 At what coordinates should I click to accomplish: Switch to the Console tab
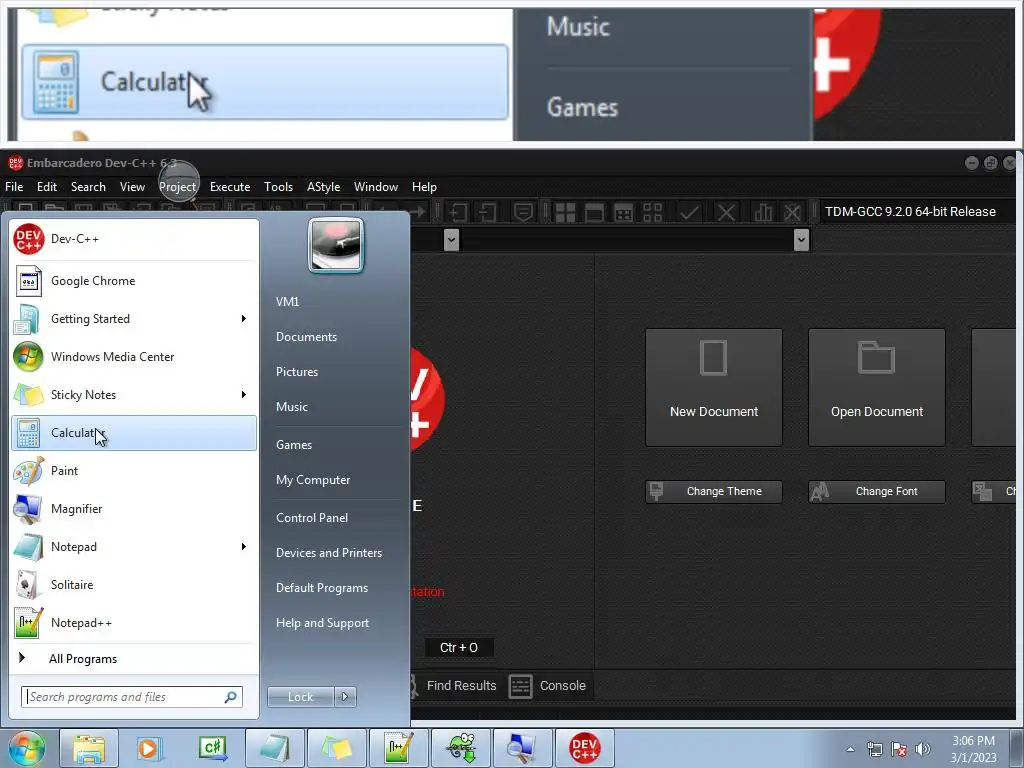point(548,686)
